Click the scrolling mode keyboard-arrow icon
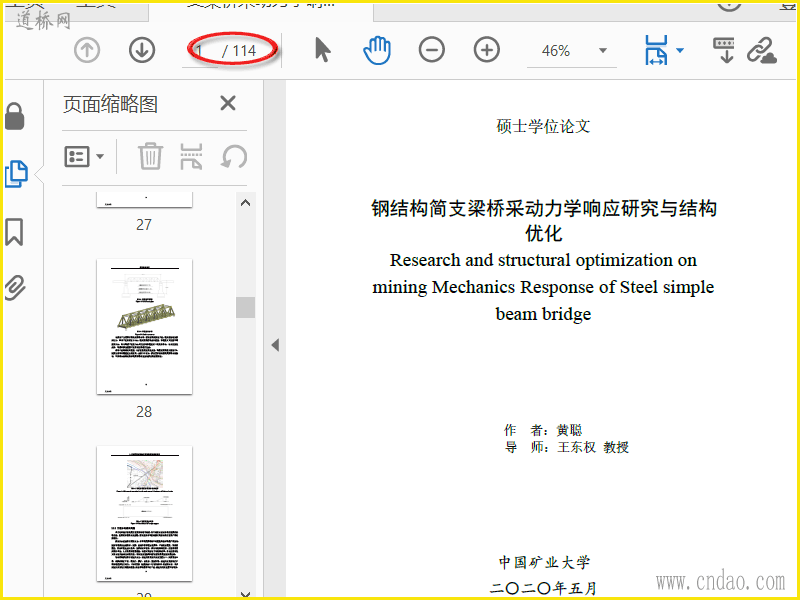This screenshot has height=600, width=800. tap(724, 50)
